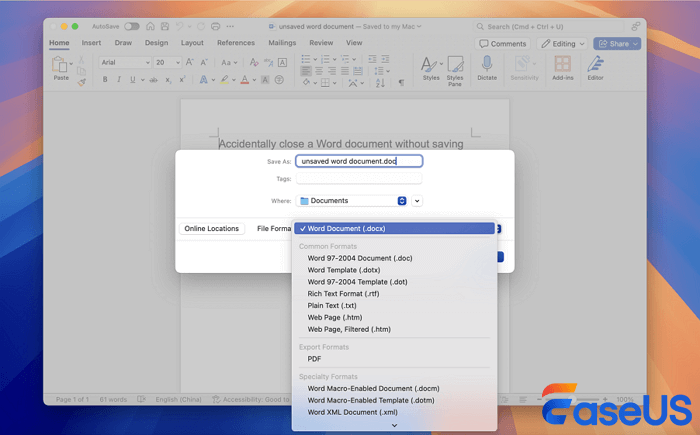This screenshot has width=700, height=435.
Task: Open the Home icon in title bar
Action: pyautogui.click(x=150, y=26)
